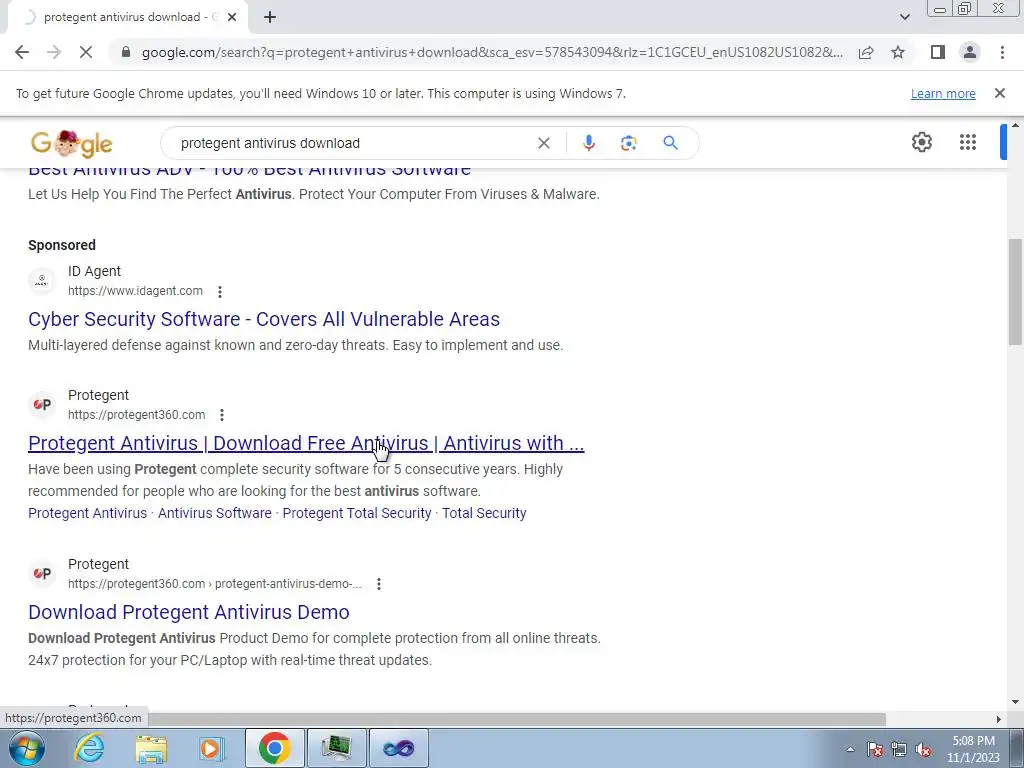Open the taskbar clock and date
This screenshot has height=768, width=1024.
pos(973,749)
